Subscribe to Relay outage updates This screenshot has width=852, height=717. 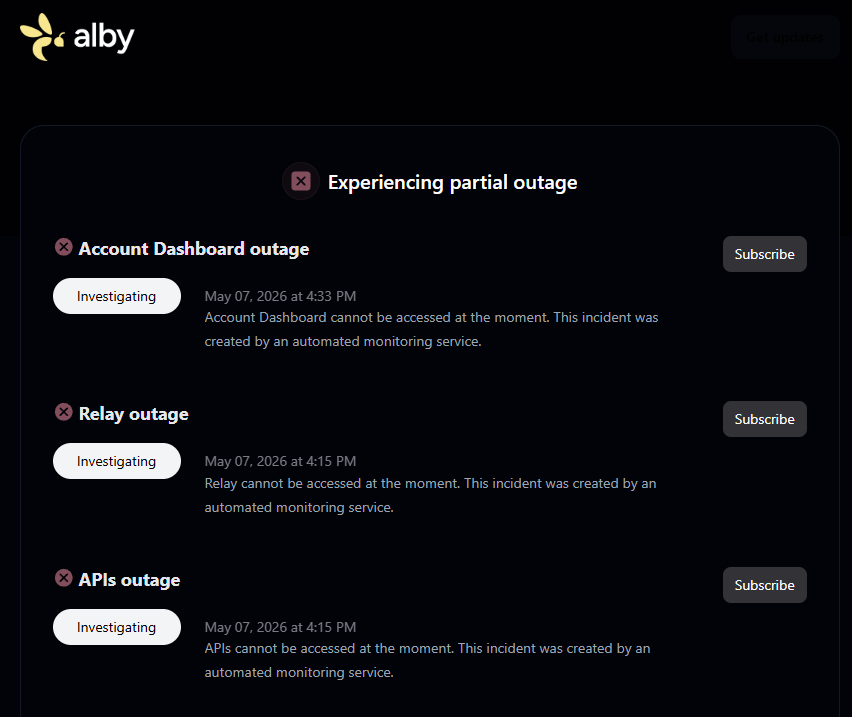click(765, 419)
